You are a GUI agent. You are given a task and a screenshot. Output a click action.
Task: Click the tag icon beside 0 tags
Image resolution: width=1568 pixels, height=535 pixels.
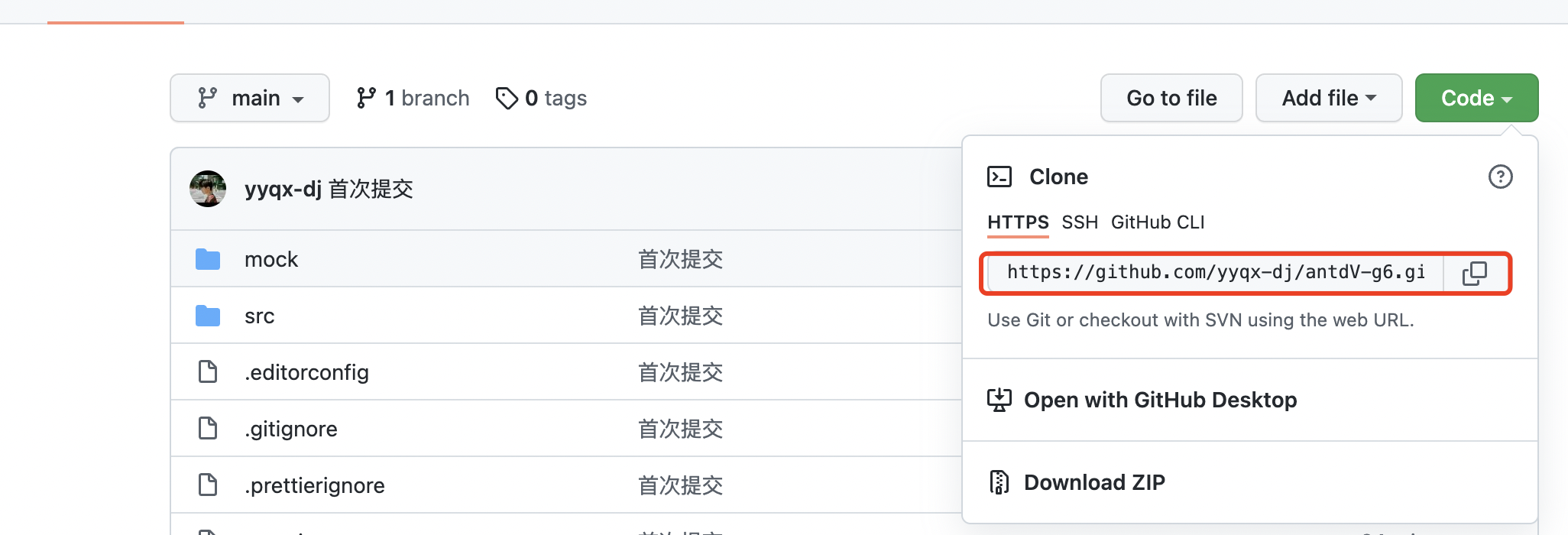point(507,98)
